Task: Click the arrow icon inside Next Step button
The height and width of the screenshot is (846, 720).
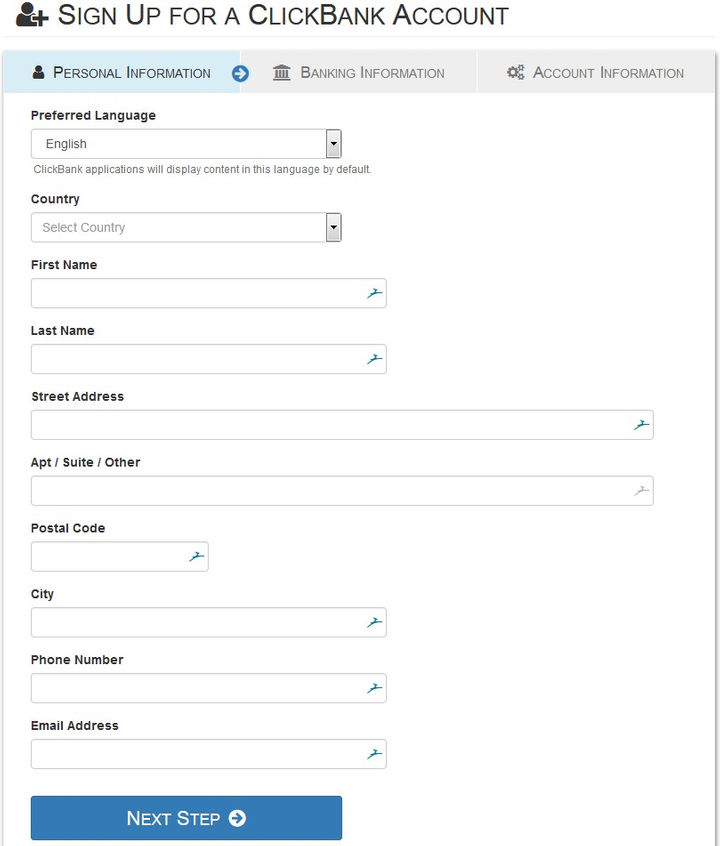Action: (x=237, y=818)
